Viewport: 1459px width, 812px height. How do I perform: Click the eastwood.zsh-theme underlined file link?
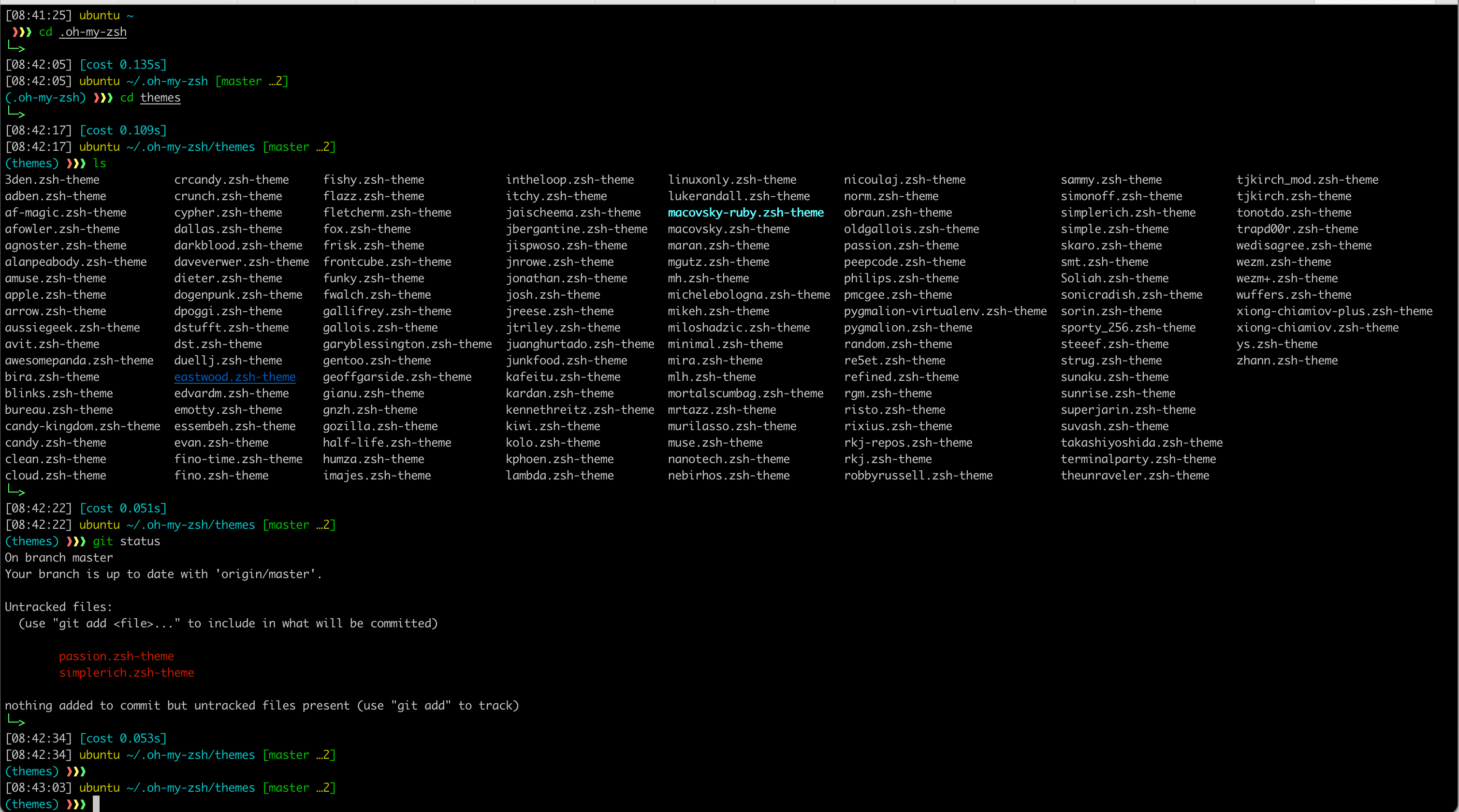pos(234,377)
